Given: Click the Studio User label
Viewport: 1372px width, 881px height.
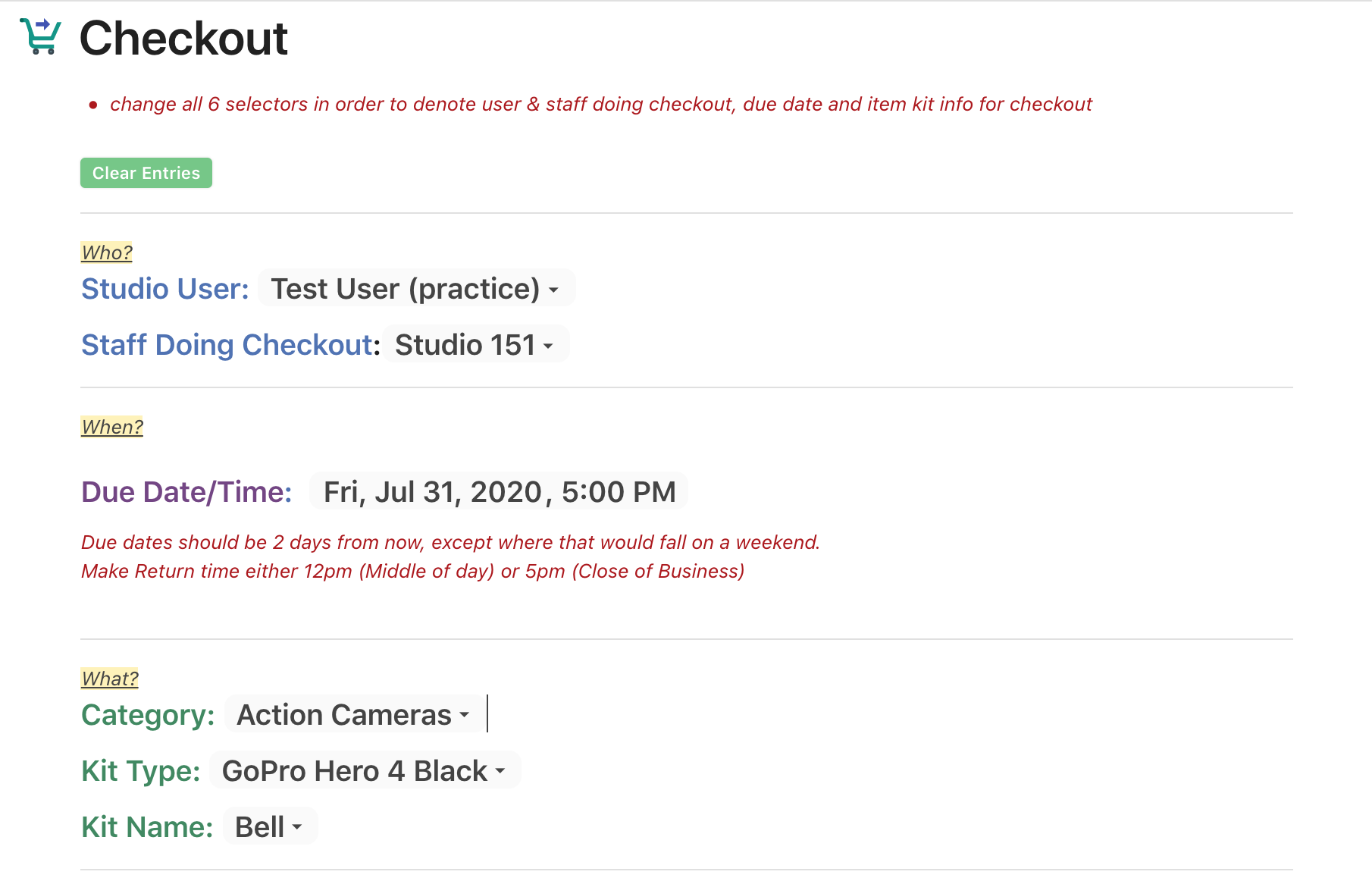Looking at the screenshot, I should (164, 289).
